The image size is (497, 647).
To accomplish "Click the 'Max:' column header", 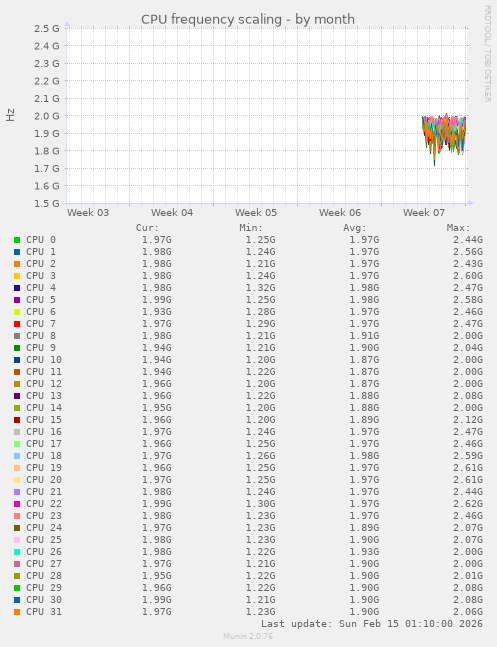I will click(x=459, y=228).
